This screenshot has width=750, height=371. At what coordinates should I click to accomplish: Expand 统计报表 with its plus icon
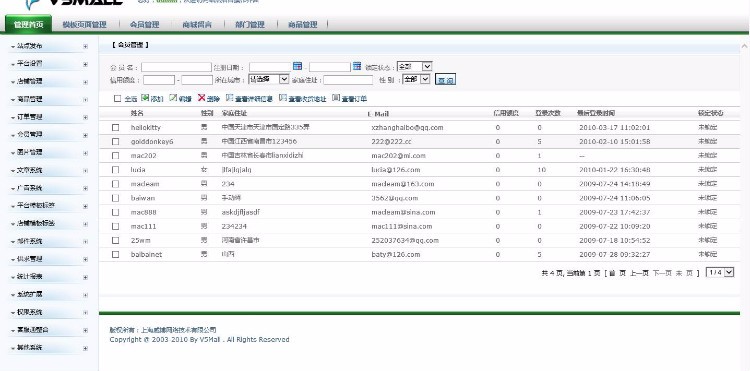(85, 277)
